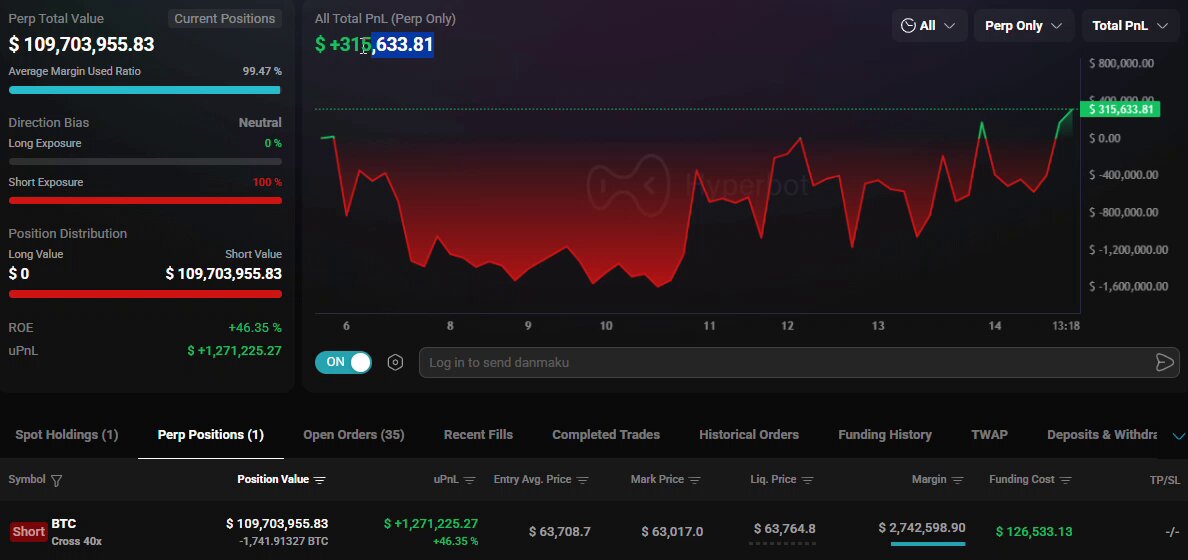Sort by Position Value column icon
The height and width of the screenshot is (560, 1188).
[320, 480]
